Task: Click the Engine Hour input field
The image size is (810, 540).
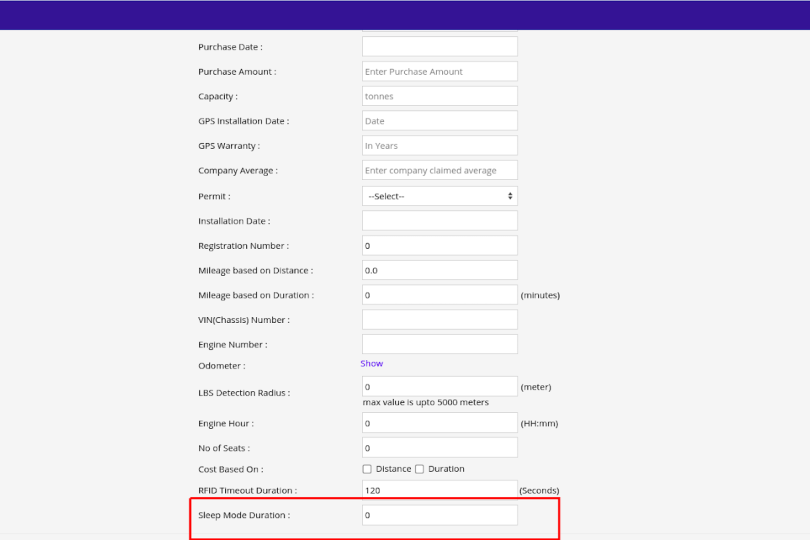Action: (439, 423)
